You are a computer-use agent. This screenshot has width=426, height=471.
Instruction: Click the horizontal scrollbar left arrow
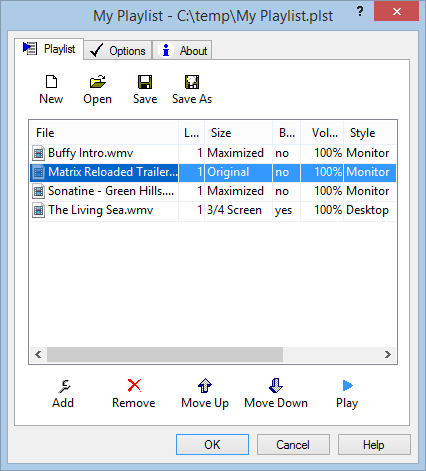coord(38,354)
